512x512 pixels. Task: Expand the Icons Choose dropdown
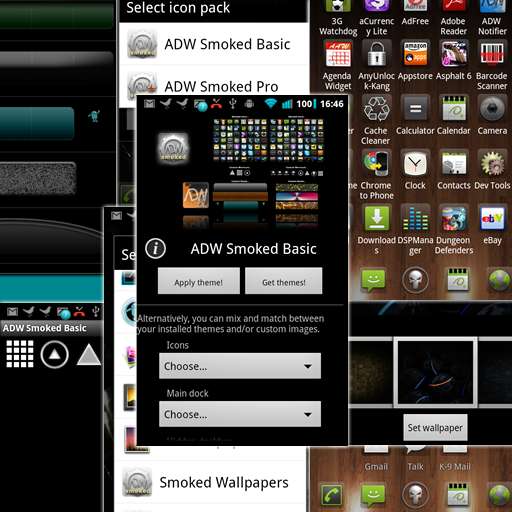tap(240, 366)
